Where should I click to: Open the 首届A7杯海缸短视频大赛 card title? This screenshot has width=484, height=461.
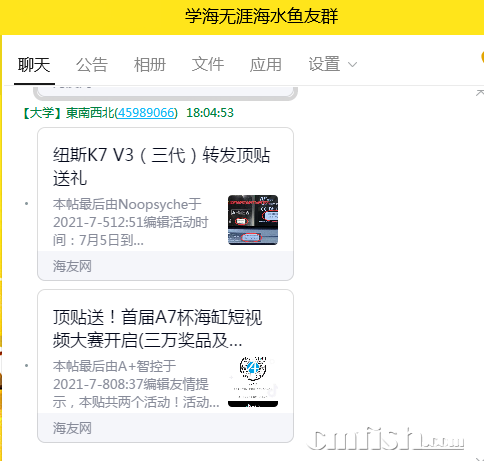click(157, 328)
